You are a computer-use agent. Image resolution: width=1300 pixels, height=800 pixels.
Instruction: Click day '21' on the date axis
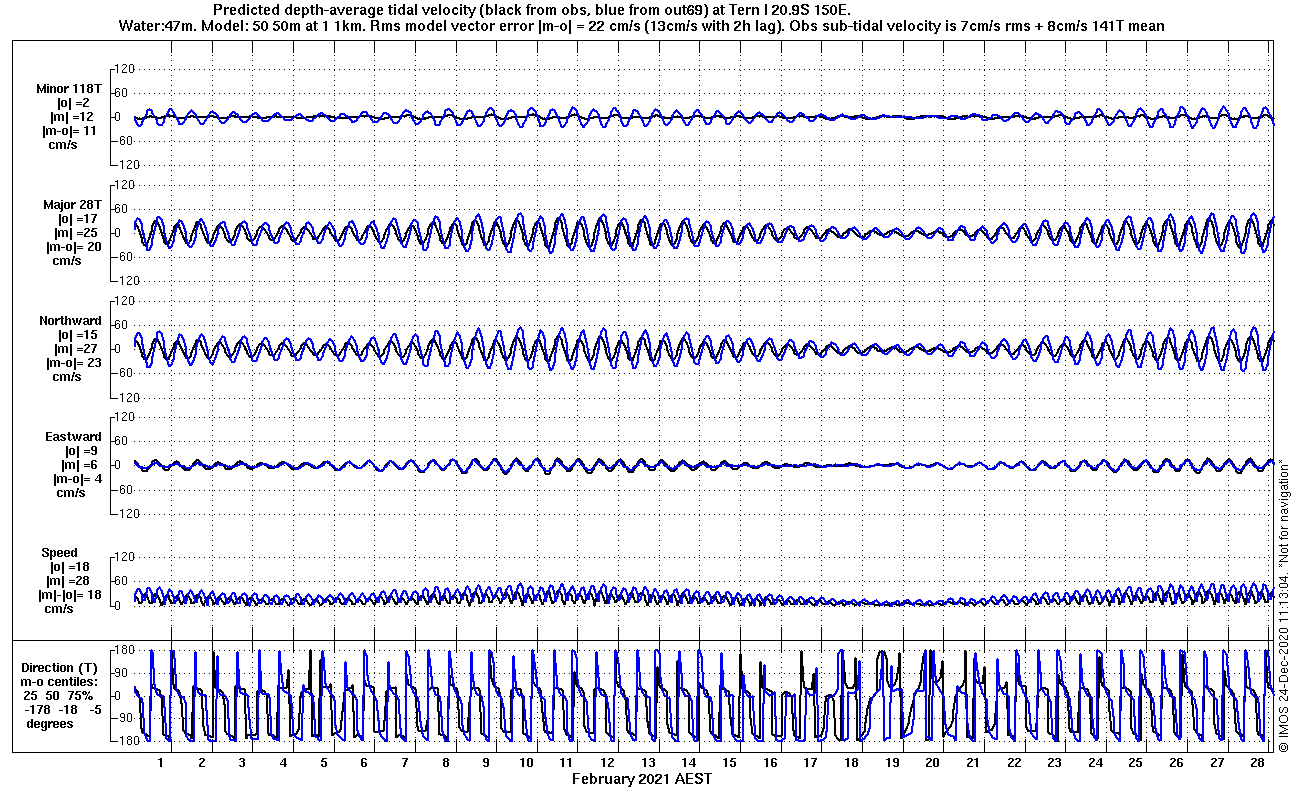[x=973, y=763]
